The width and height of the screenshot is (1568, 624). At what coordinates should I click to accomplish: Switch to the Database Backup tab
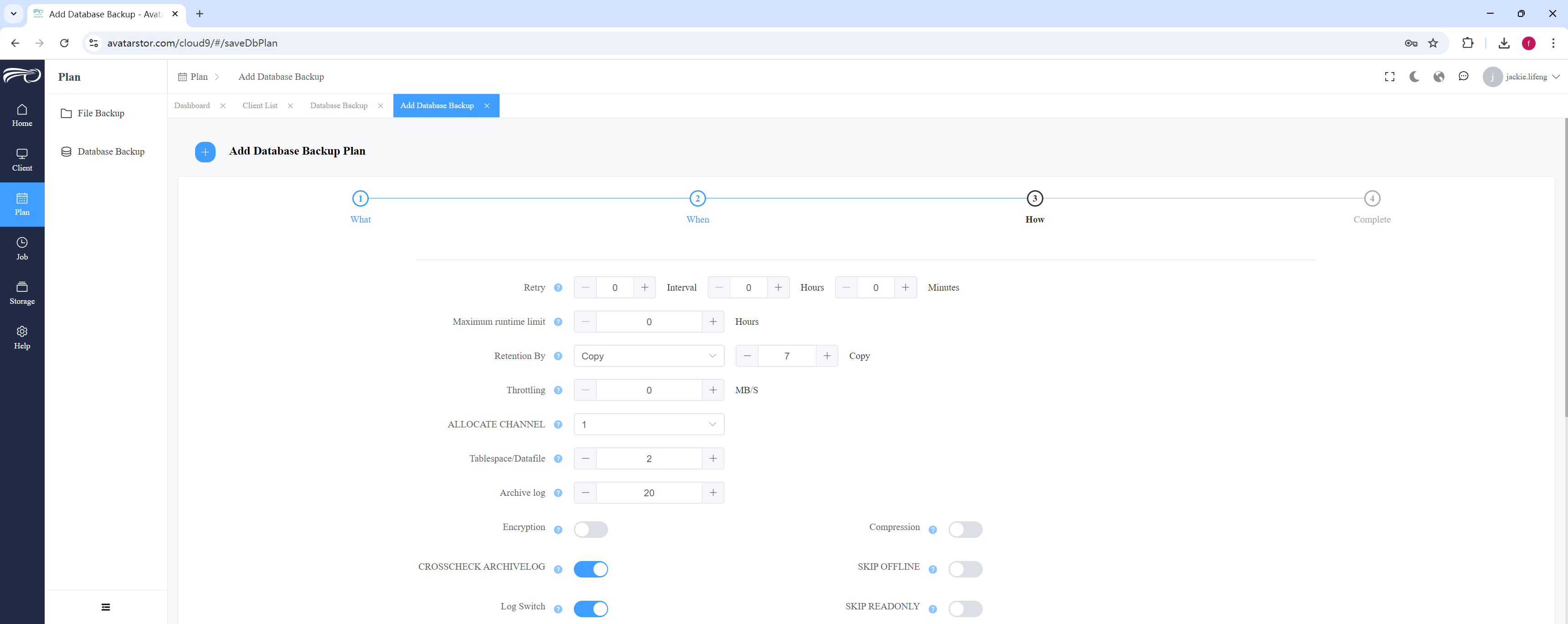tap(338, 105)
